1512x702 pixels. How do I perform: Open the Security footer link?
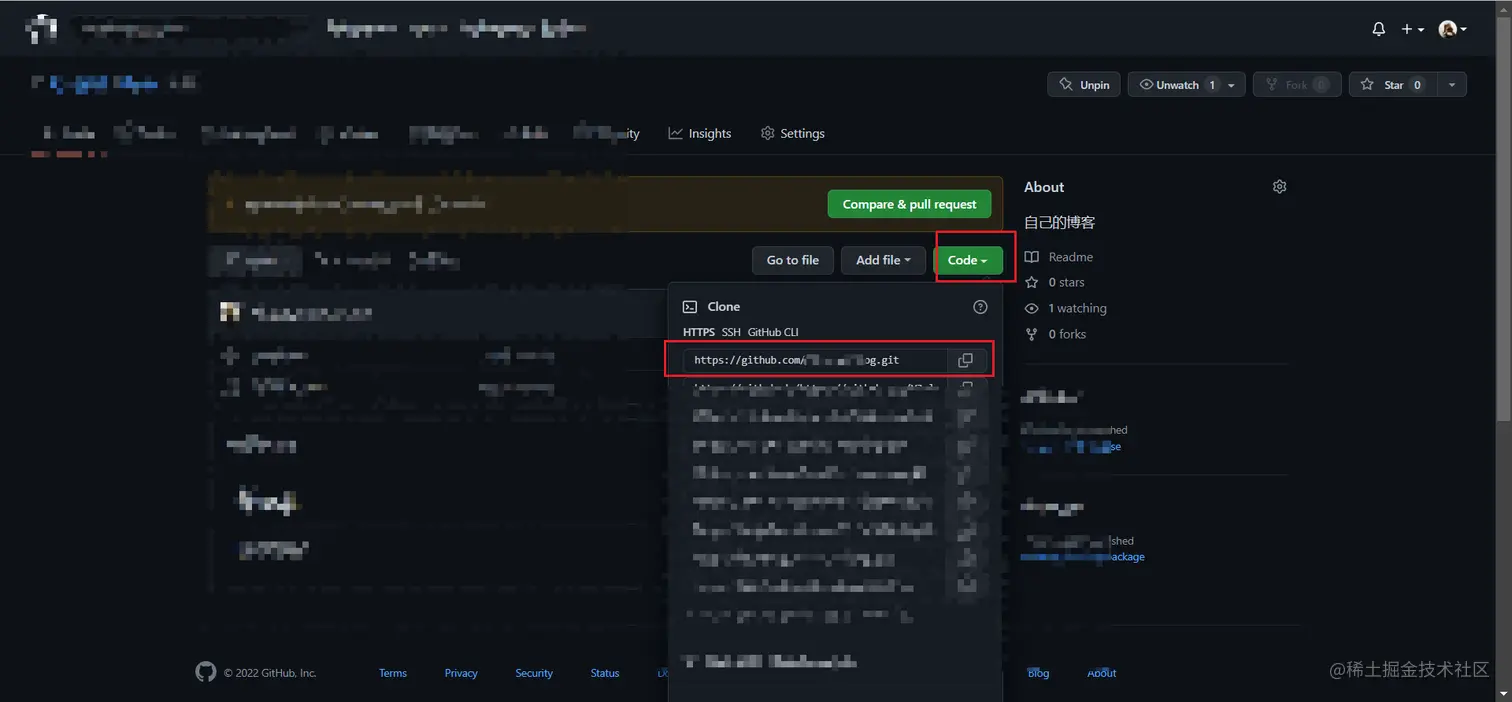[x=534, y=673]
